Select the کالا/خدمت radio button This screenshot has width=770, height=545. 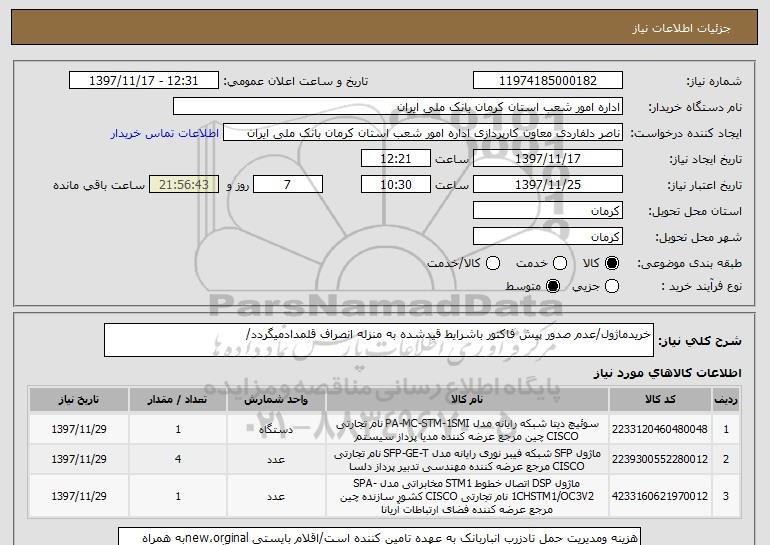coord(493,263)
